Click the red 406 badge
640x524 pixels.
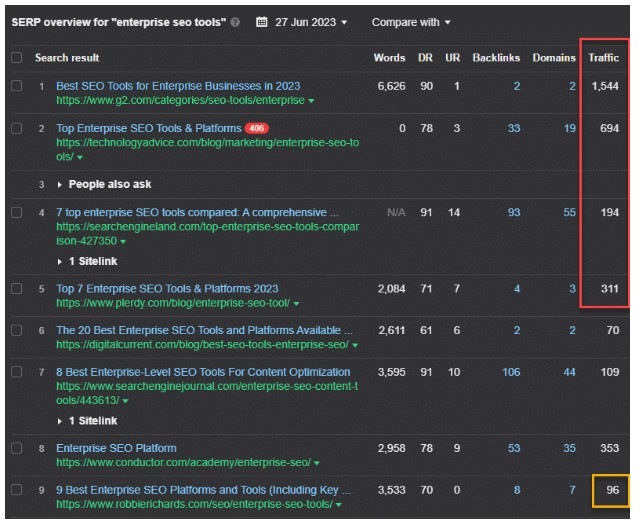[x=256, y=128]
